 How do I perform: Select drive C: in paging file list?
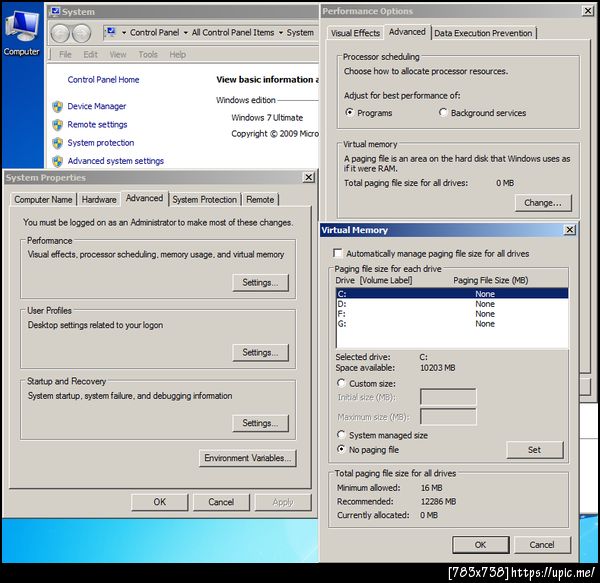click(452, 294)
